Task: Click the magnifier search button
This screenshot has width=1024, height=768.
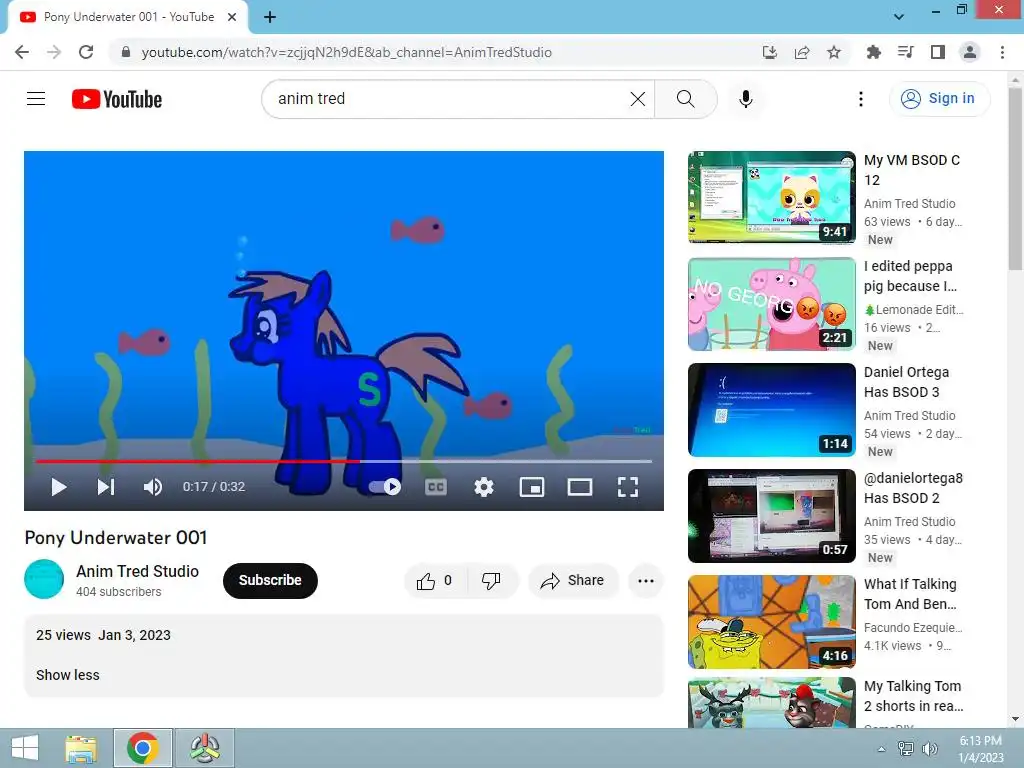Action: click(x=686, y=99)
